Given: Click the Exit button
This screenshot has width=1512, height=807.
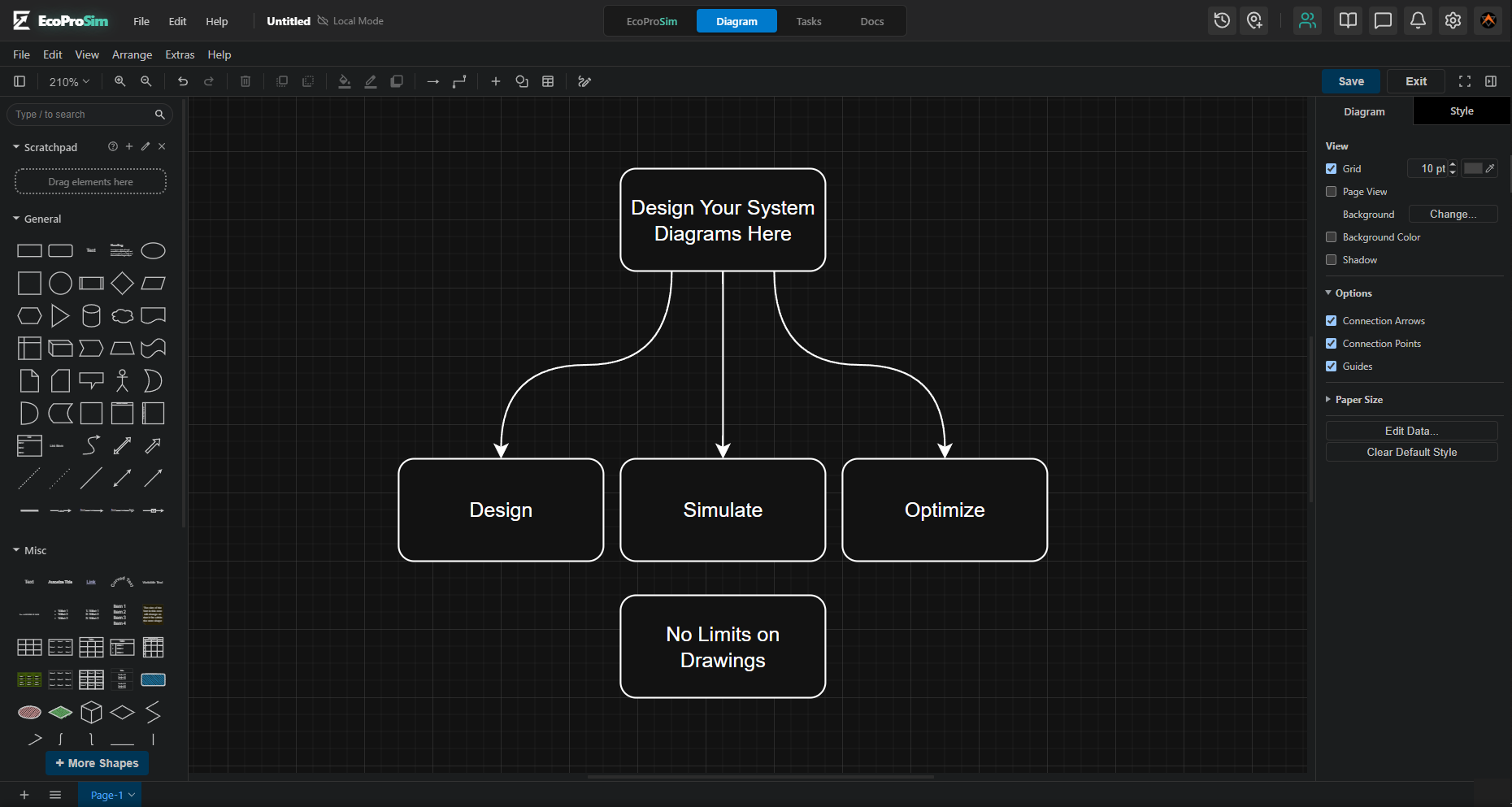Looking at the screenshot, I should (1416, 81).
